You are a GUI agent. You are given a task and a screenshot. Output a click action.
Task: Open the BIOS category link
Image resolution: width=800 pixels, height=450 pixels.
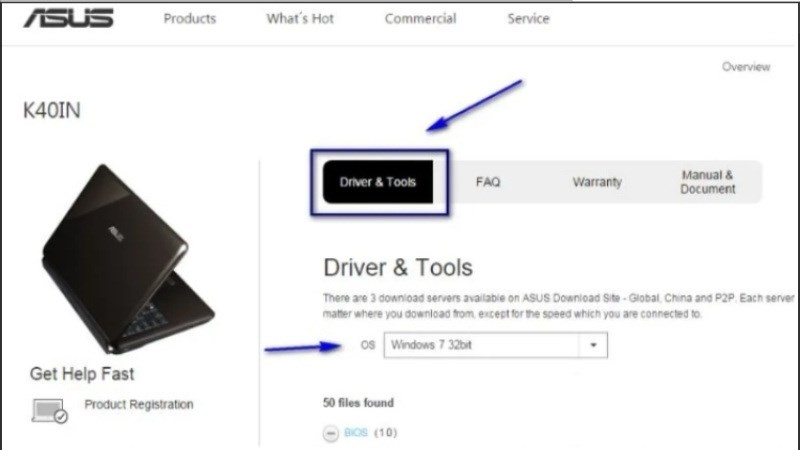click(x=356, y=433)
